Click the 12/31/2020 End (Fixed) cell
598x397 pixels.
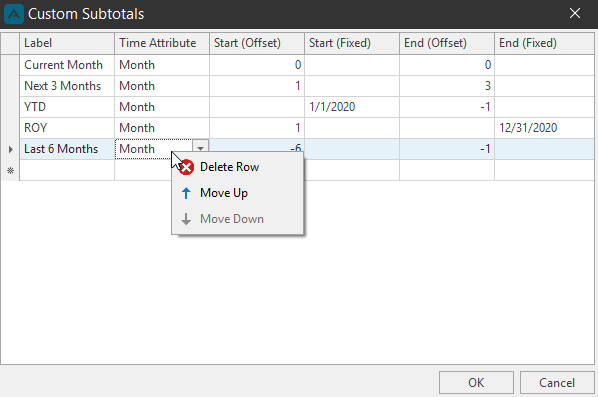(x=544, y=128)
